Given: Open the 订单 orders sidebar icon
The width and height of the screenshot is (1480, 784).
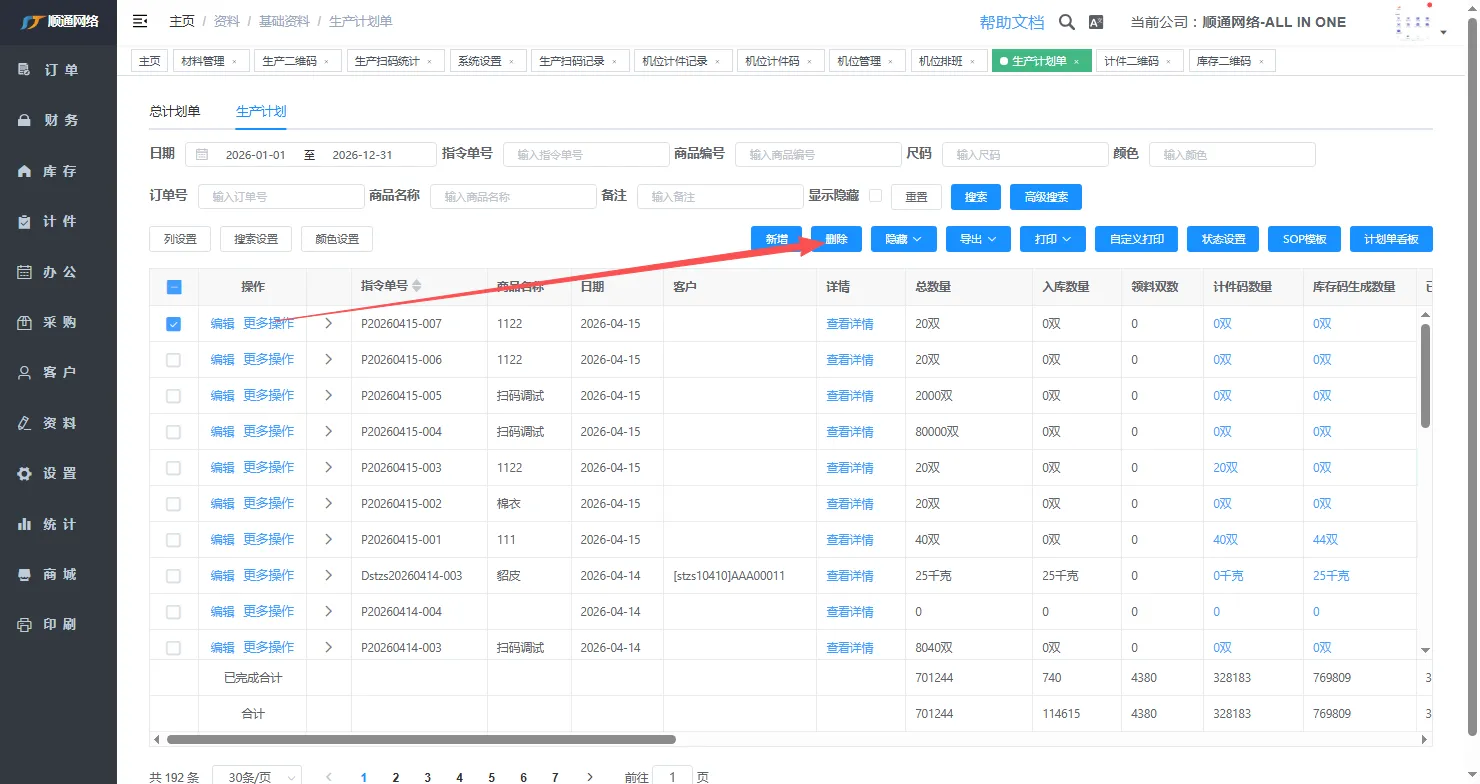Looking at the screenshot, I should pyautogui.click(x=25, y=70).
